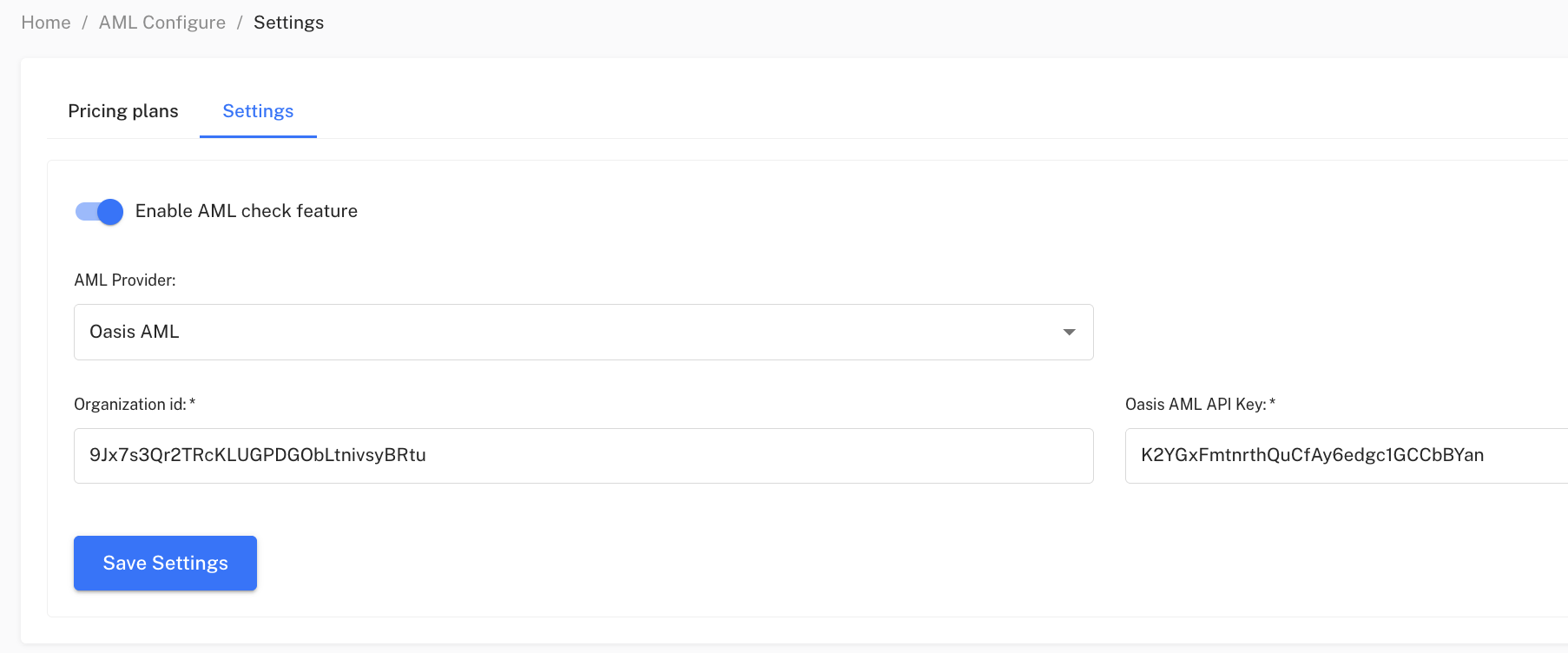This screenshot has width=1568, height=653.
Task: Go to Home in the breadcrumb
Action: 46,23
